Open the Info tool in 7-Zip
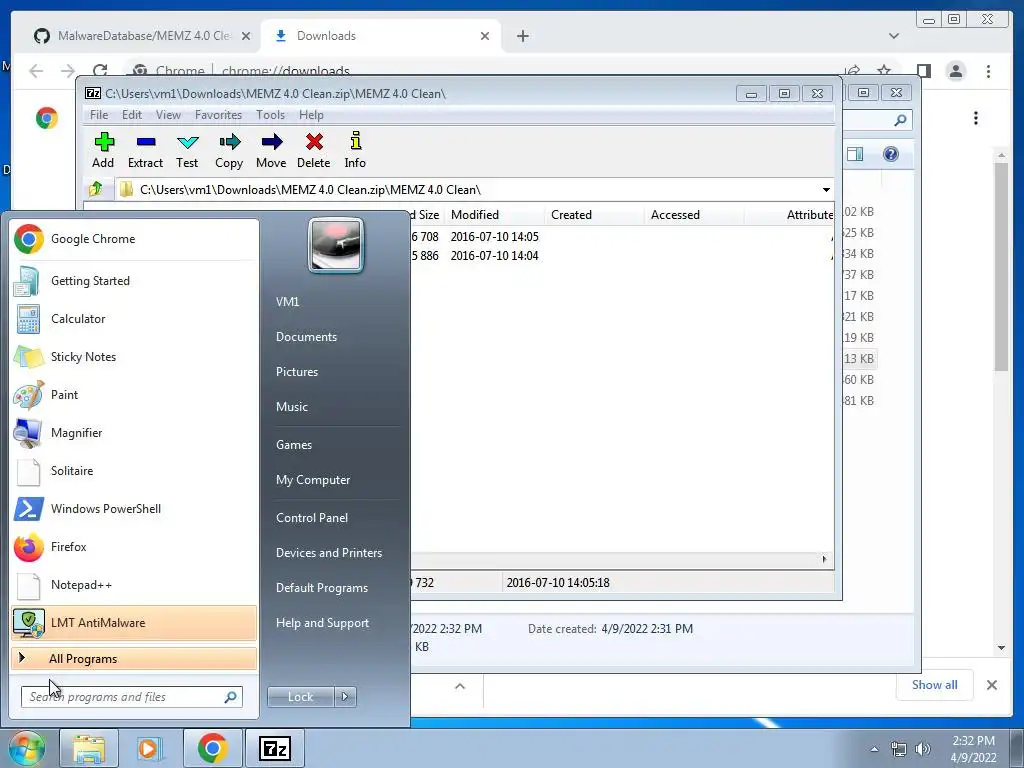The height and width of the screenshot is (768, 1024). 355,150
